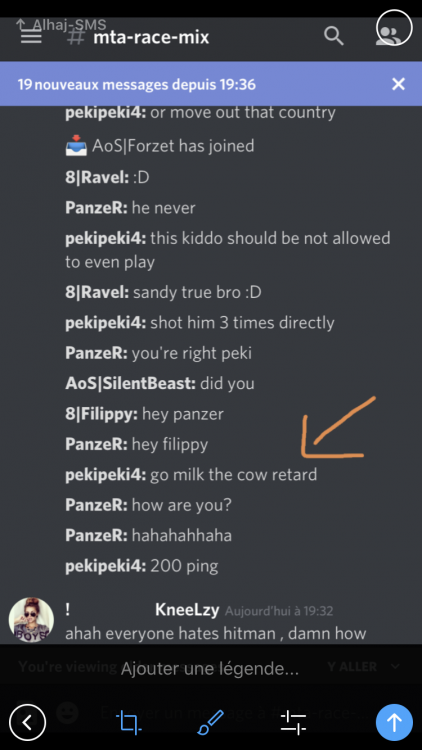Select the crop tool icon

point(130,722)
